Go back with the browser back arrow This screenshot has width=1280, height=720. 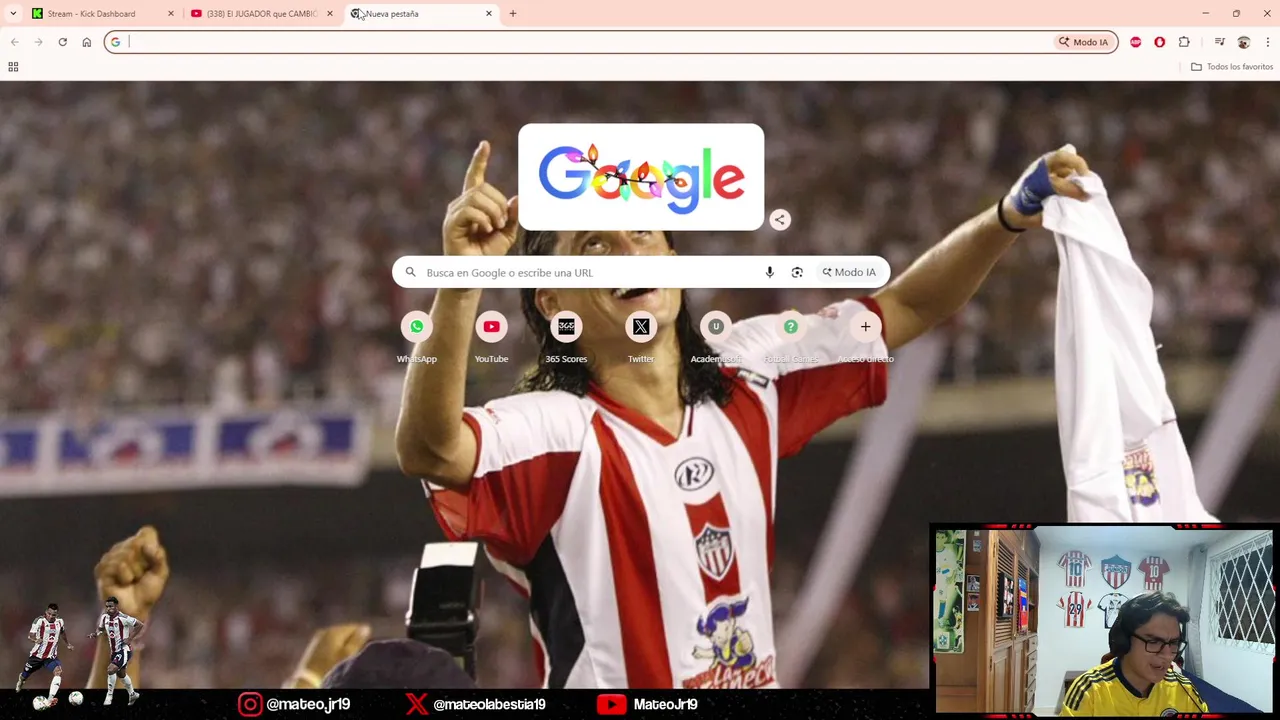[15, 42]
